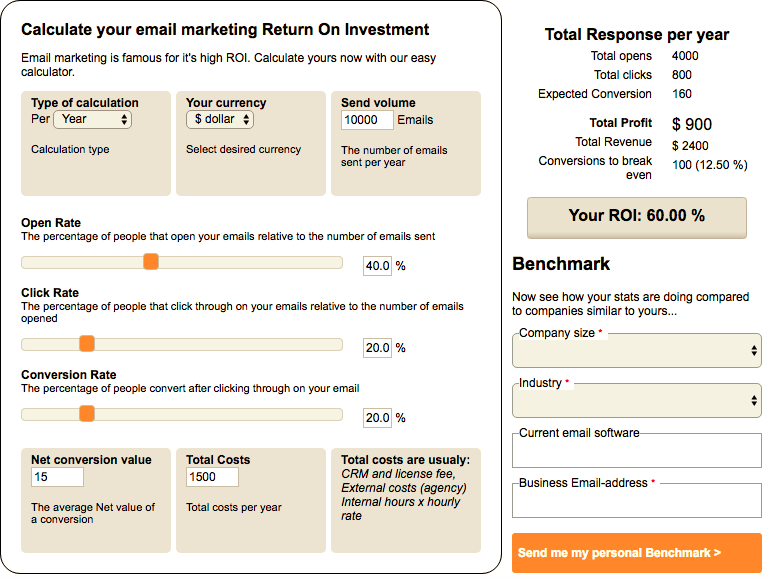Click the Open Rate percentage field
The image size is (767, 578).
377,266
